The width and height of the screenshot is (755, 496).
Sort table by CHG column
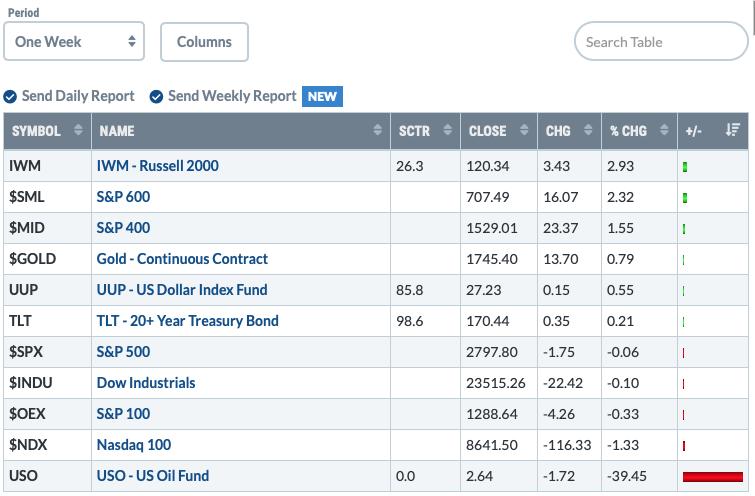pyautogui.click(x=588, y=130)
